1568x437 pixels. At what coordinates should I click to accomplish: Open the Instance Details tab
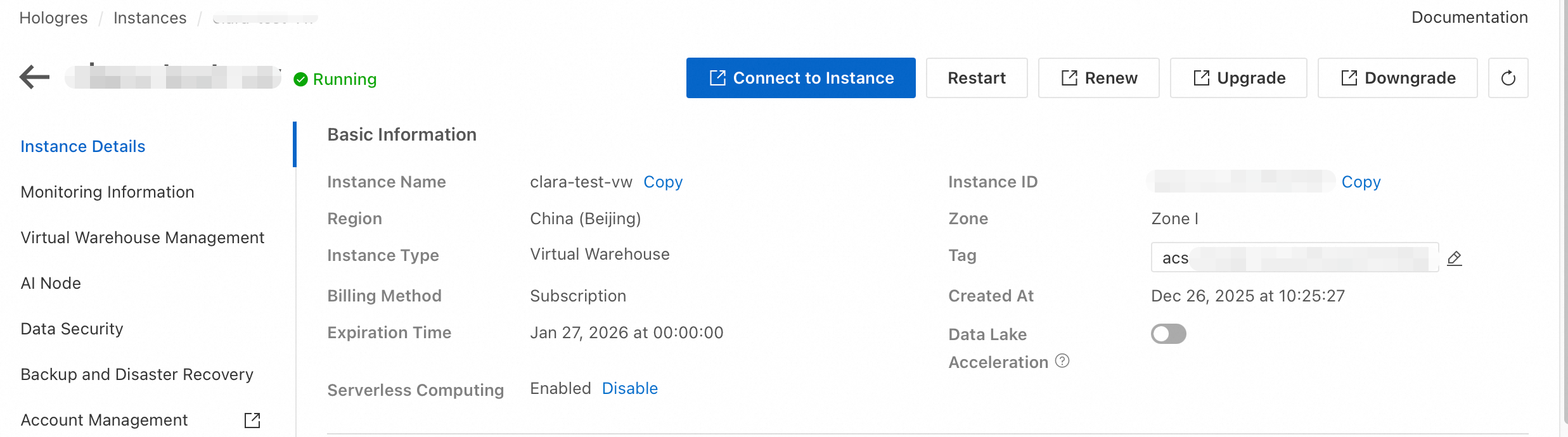83,146
